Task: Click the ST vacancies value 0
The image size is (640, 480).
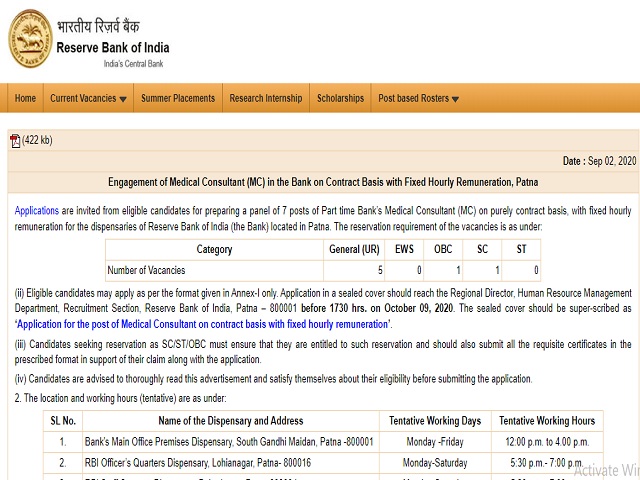Action: [x=536, y=270]
